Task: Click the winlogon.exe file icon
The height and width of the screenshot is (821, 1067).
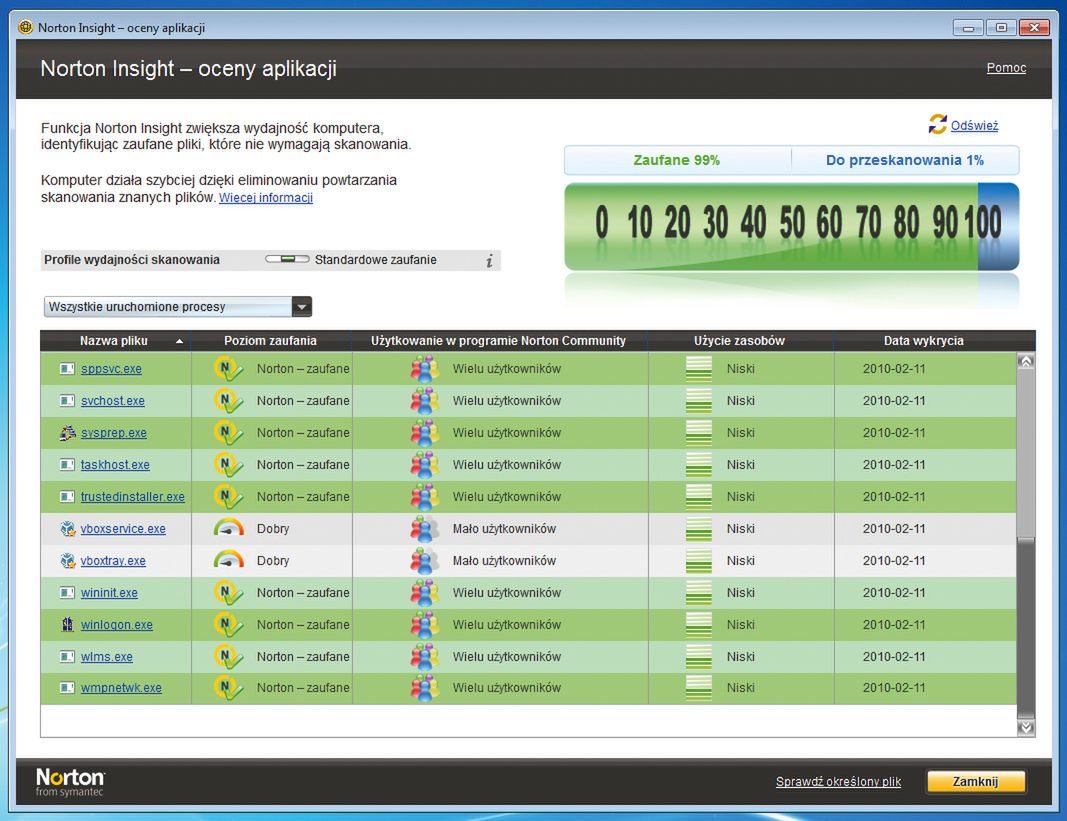Action: click(x=67, y=624)
